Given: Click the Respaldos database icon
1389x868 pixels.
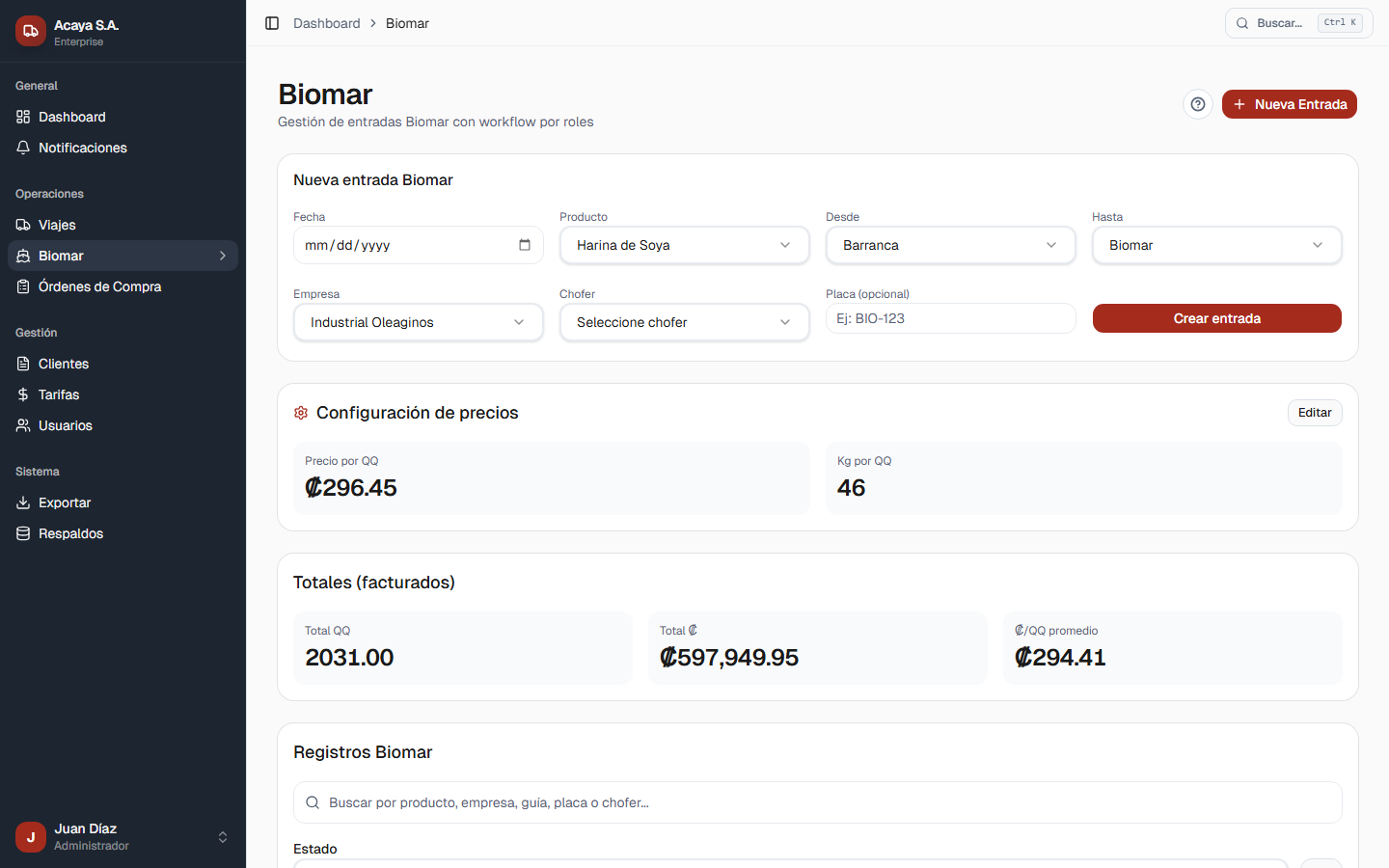Looking at the screenshot, I should [23, 533].
